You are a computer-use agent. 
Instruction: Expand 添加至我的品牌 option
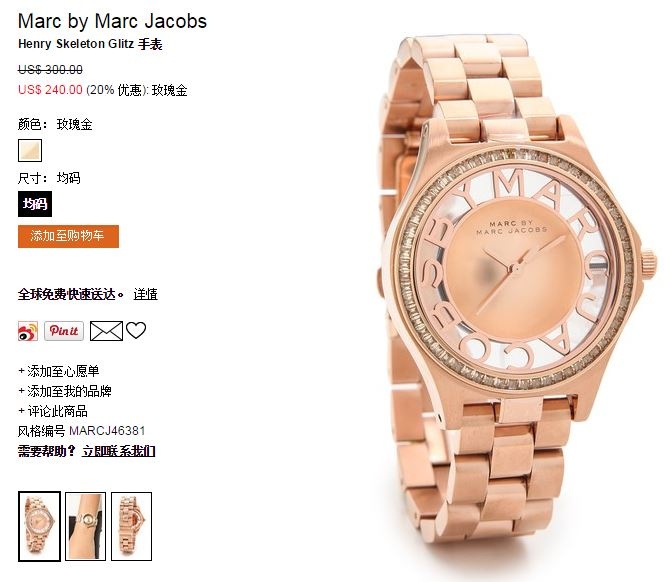[65, 391]
